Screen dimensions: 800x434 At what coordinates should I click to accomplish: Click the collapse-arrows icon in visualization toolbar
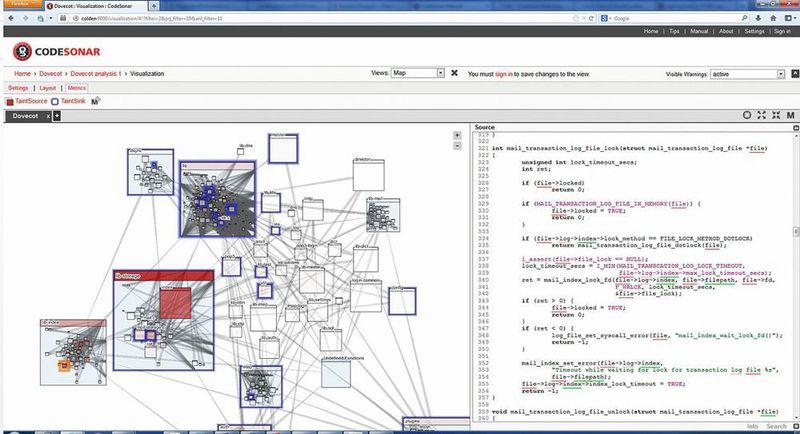[776, 115]
